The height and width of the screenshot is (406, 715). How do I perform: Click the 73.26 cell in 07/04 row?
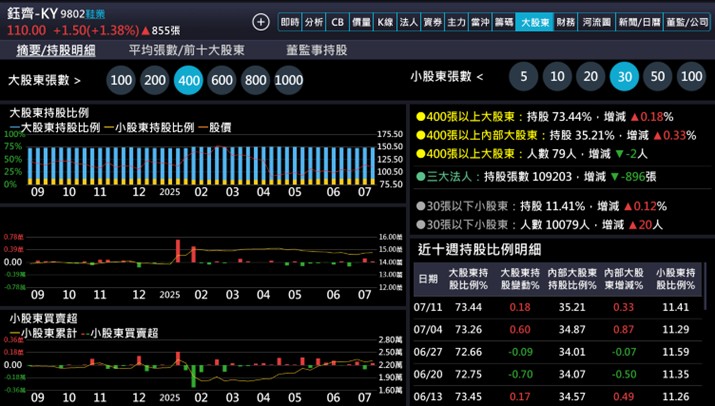click(468, 329)
